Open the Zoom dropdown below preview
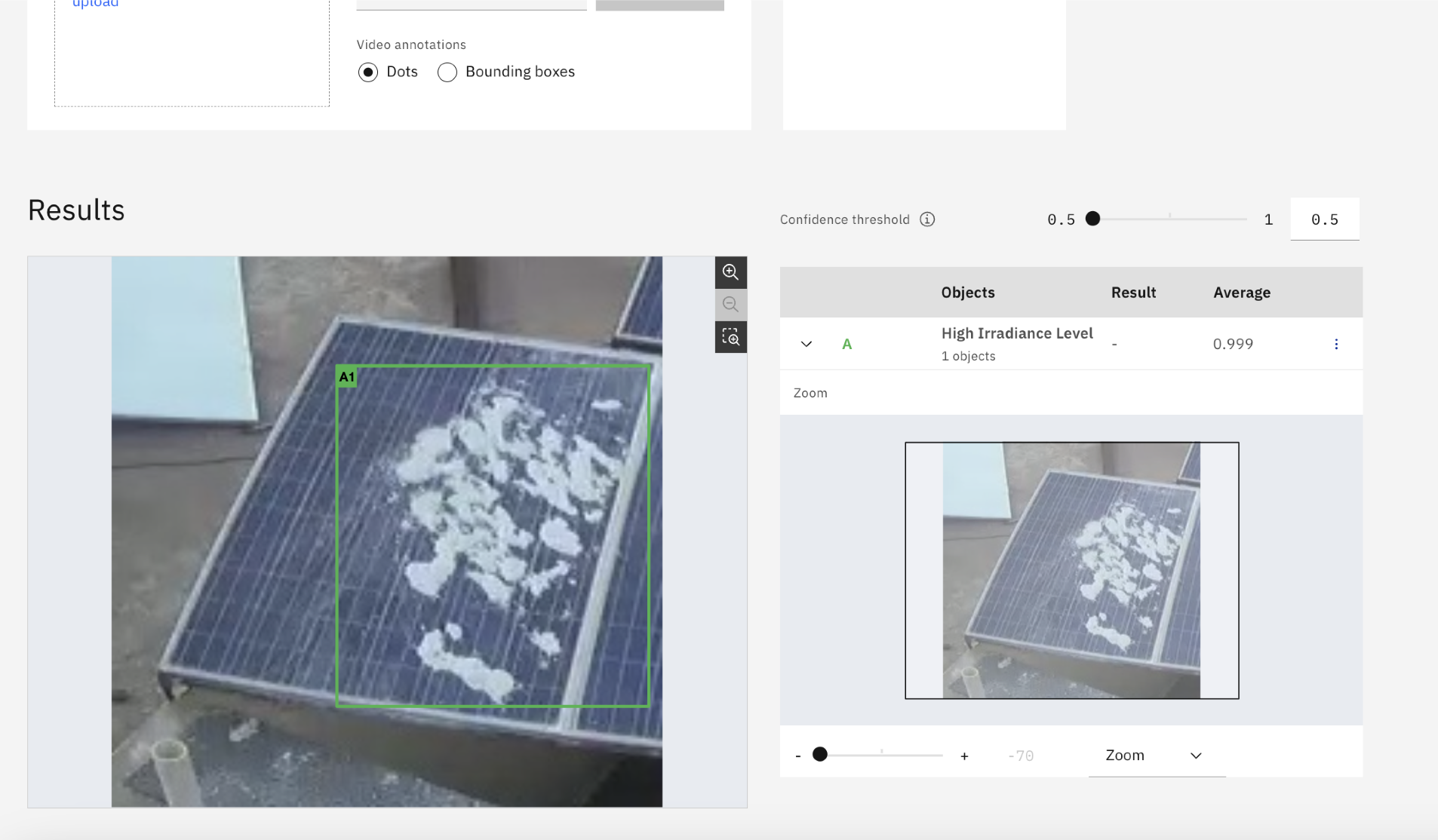This screenshot has height=840, width=1438. coord(1157,756)
